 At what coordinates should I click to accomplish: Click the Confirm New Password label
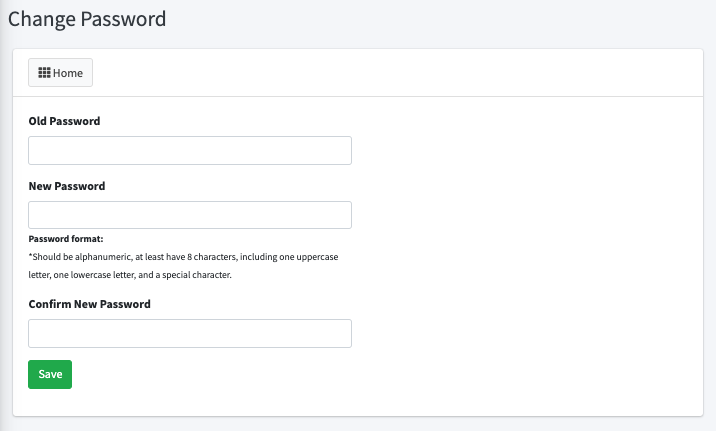pyautogui.click(x=90, y=304)
